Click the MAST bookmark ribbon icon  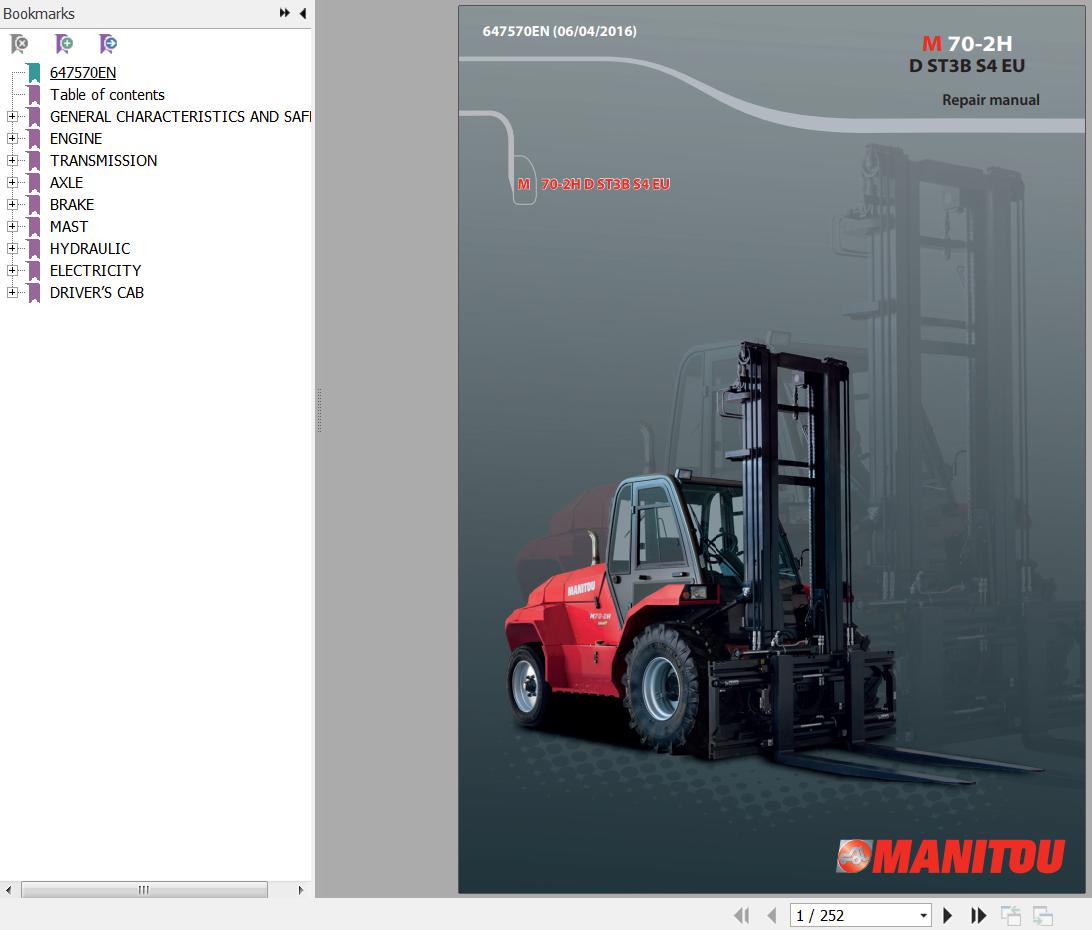(34, 226)
